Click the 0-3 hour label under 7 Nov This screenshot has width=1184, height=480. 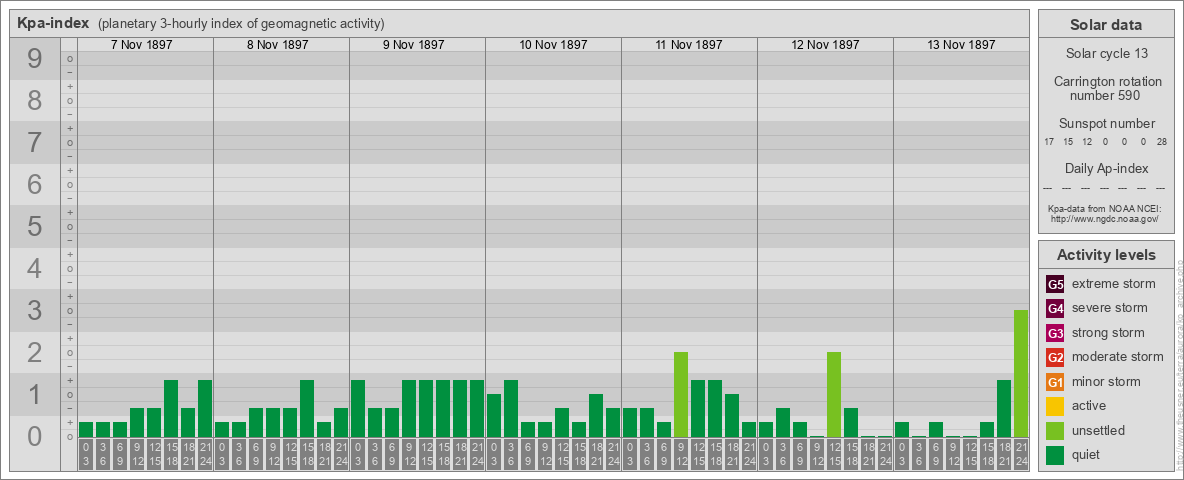[x=86, y=454]
